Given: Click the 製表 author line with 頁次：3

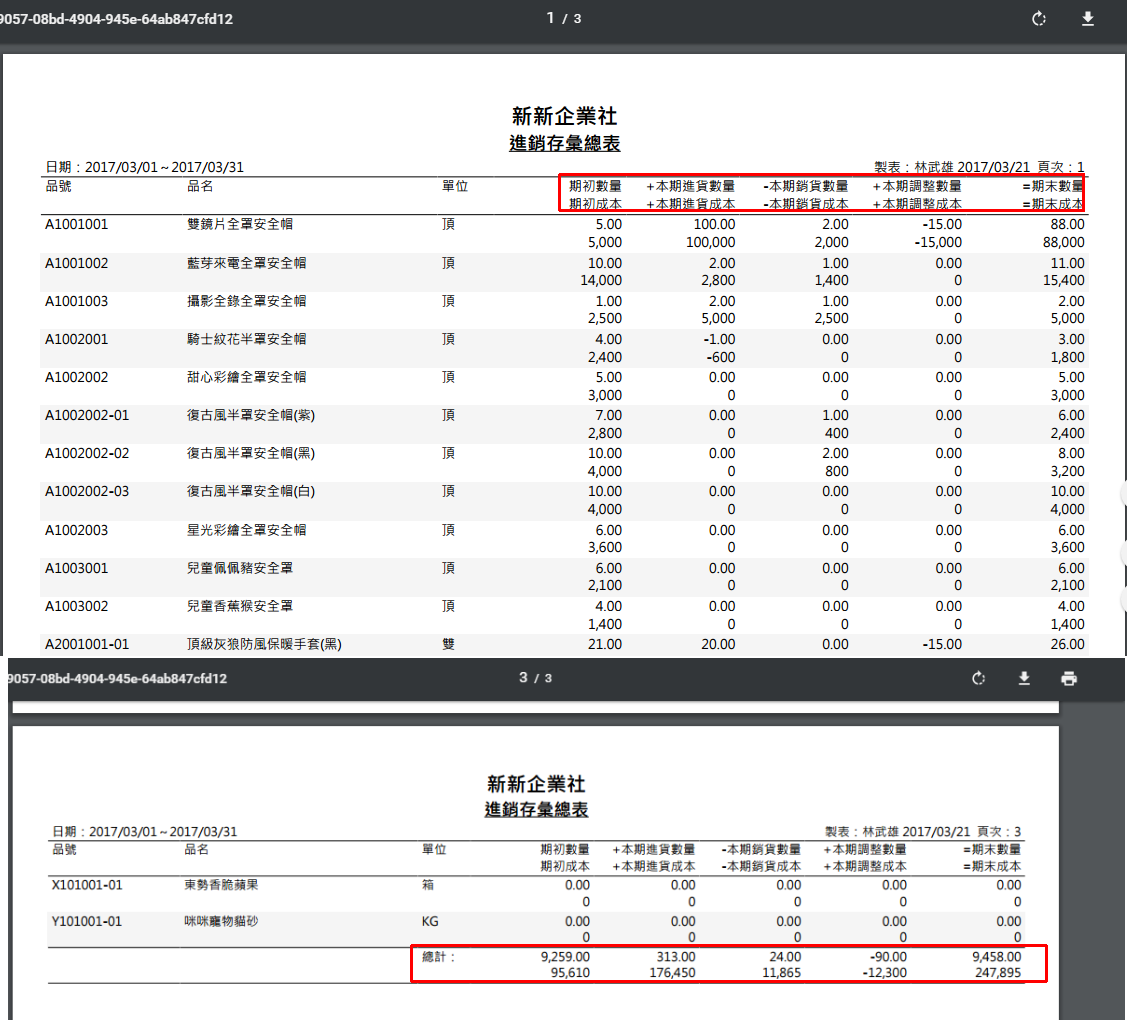Looking at the screenshot, I should point(923,832).
